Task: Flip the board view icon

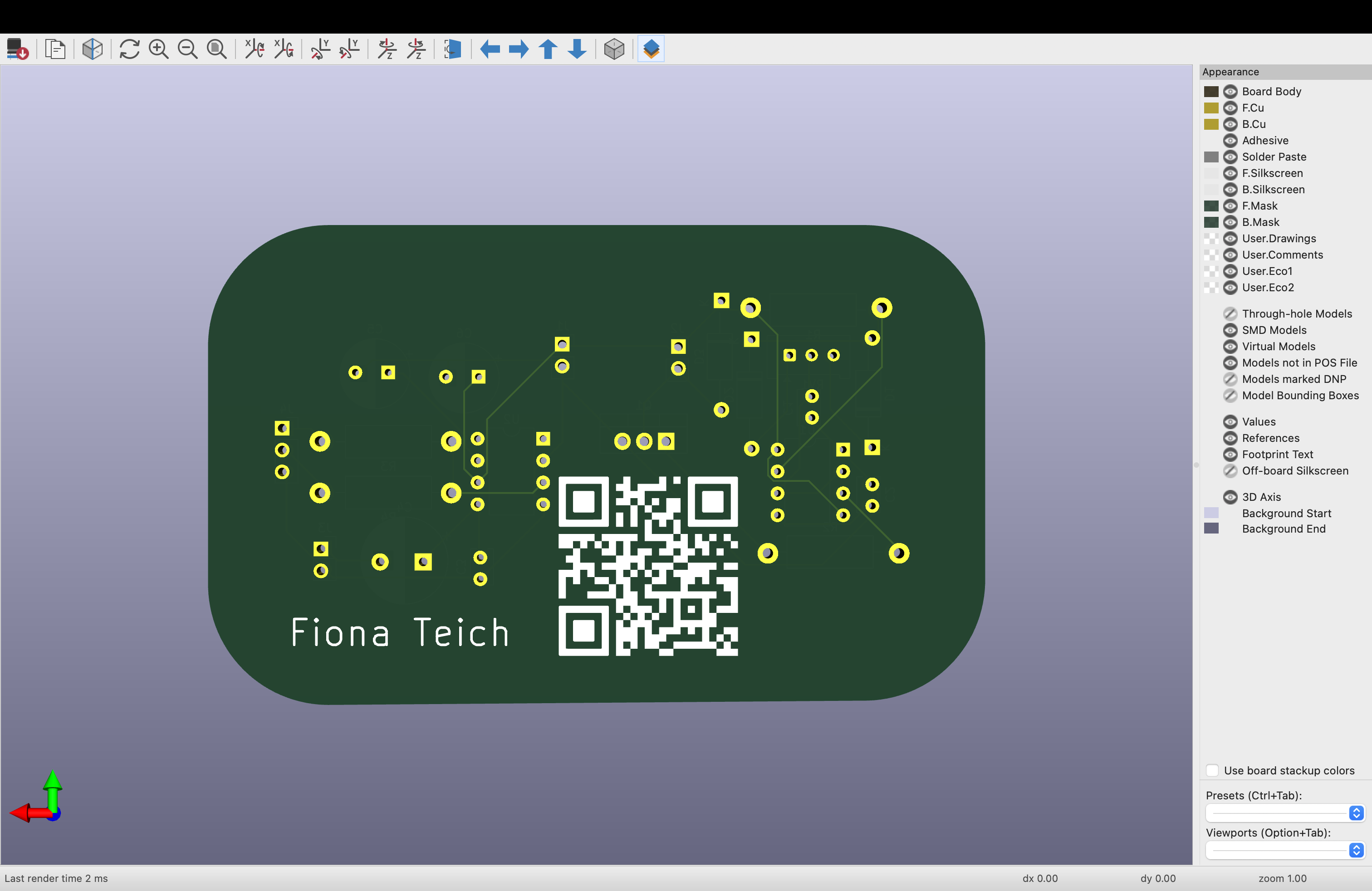Action: [x=452, y=49]
